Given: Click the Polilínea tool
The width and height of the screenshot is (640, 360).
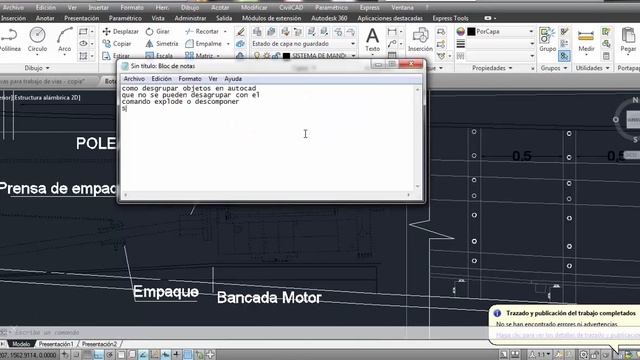Looking at the screenshot, I should tap(10, 39).
